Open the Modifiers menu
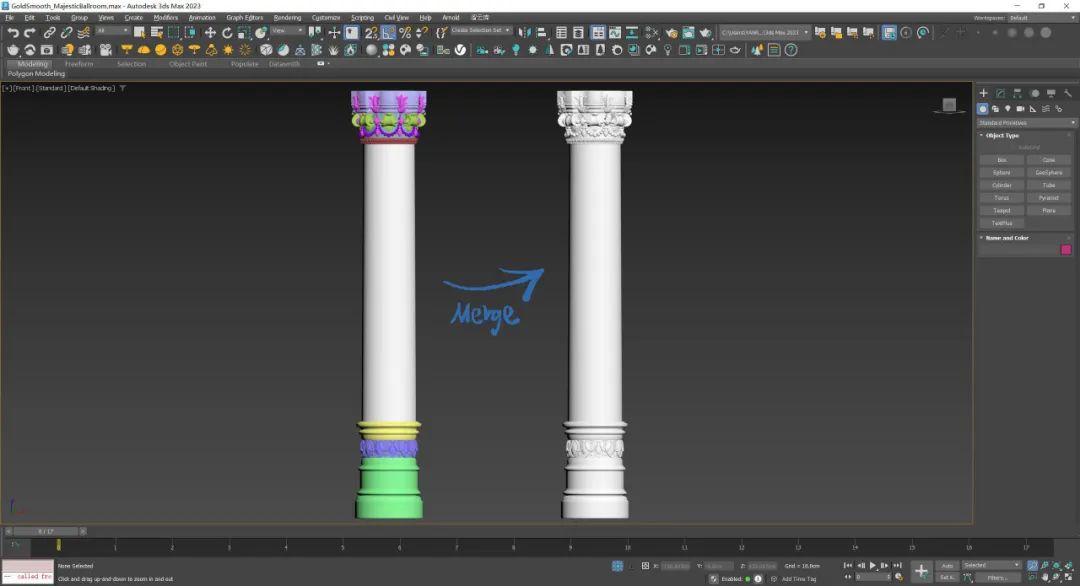The image size is (1080, 586). (165, 17)
